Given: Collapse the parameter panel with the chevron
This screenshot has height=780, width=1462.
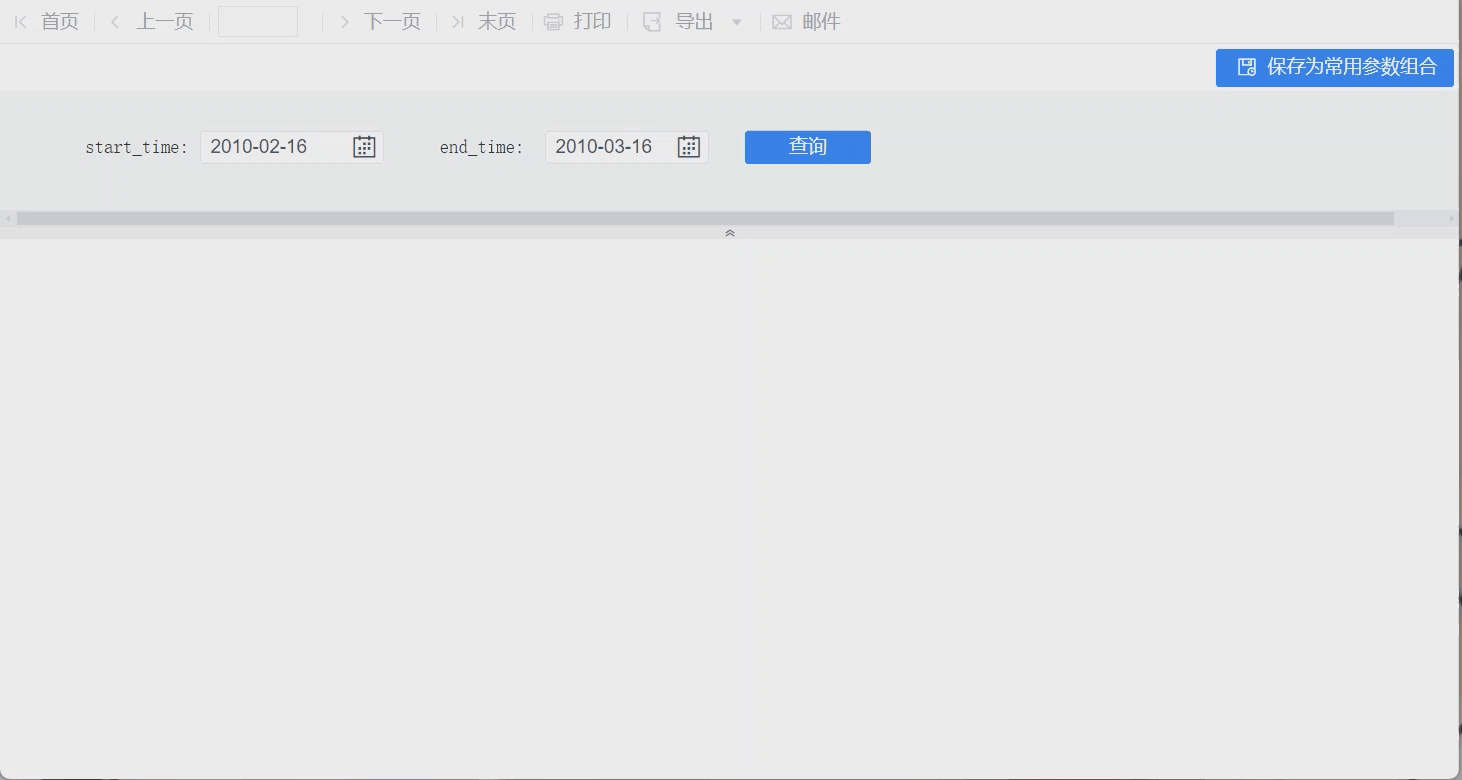Looking at the screenshot, I should pos(729,232).
